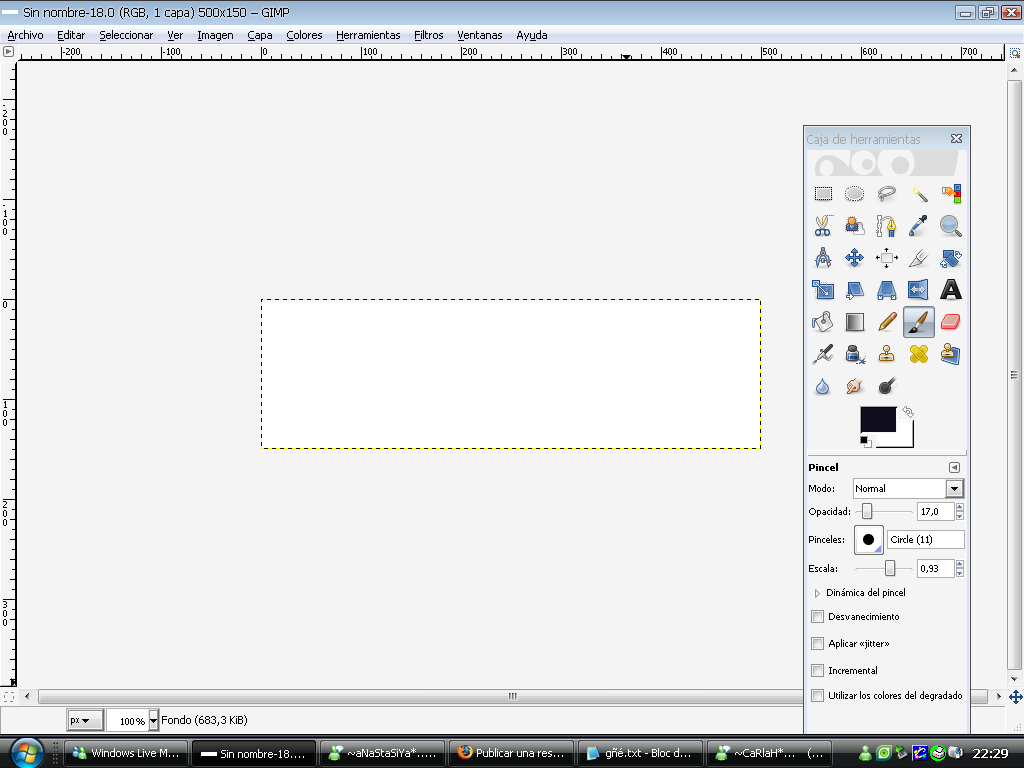Choose the Foreground Select tool
Screen dimensions: 1024x768
(854, 226)
